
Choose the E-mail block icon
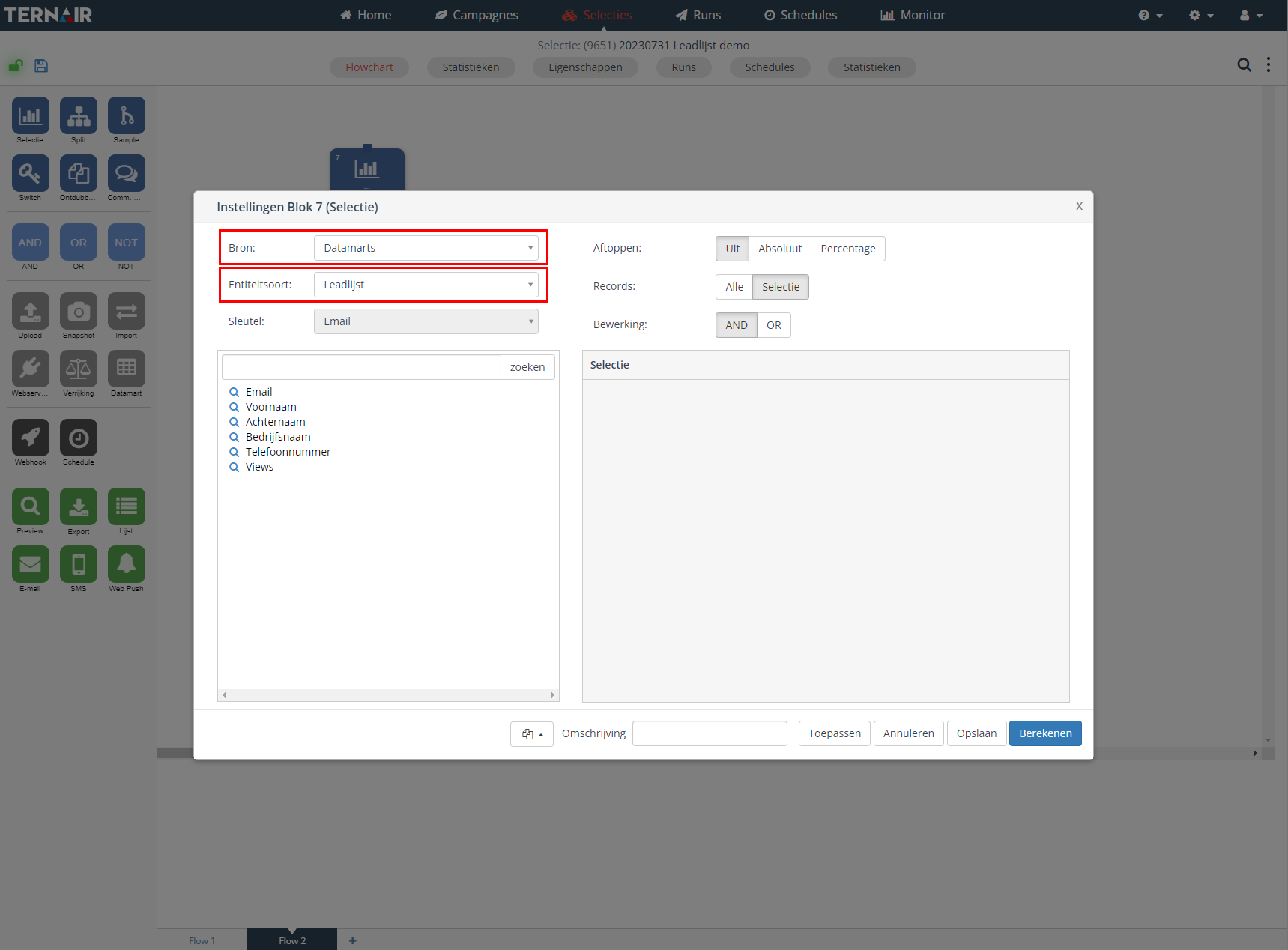(x=30, y=564)
